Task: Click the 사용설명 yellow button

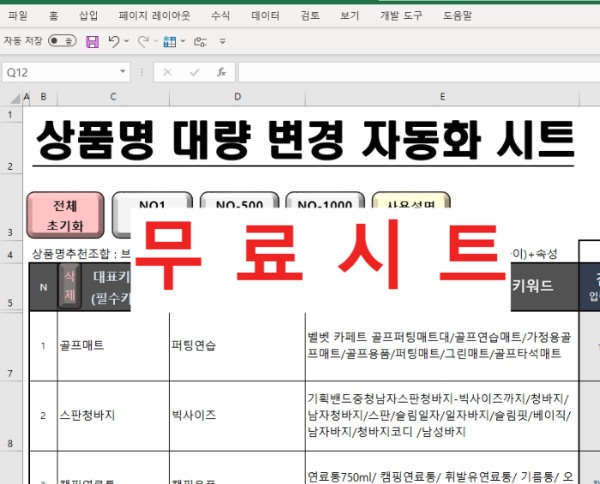Action: (x=411, y=200)
